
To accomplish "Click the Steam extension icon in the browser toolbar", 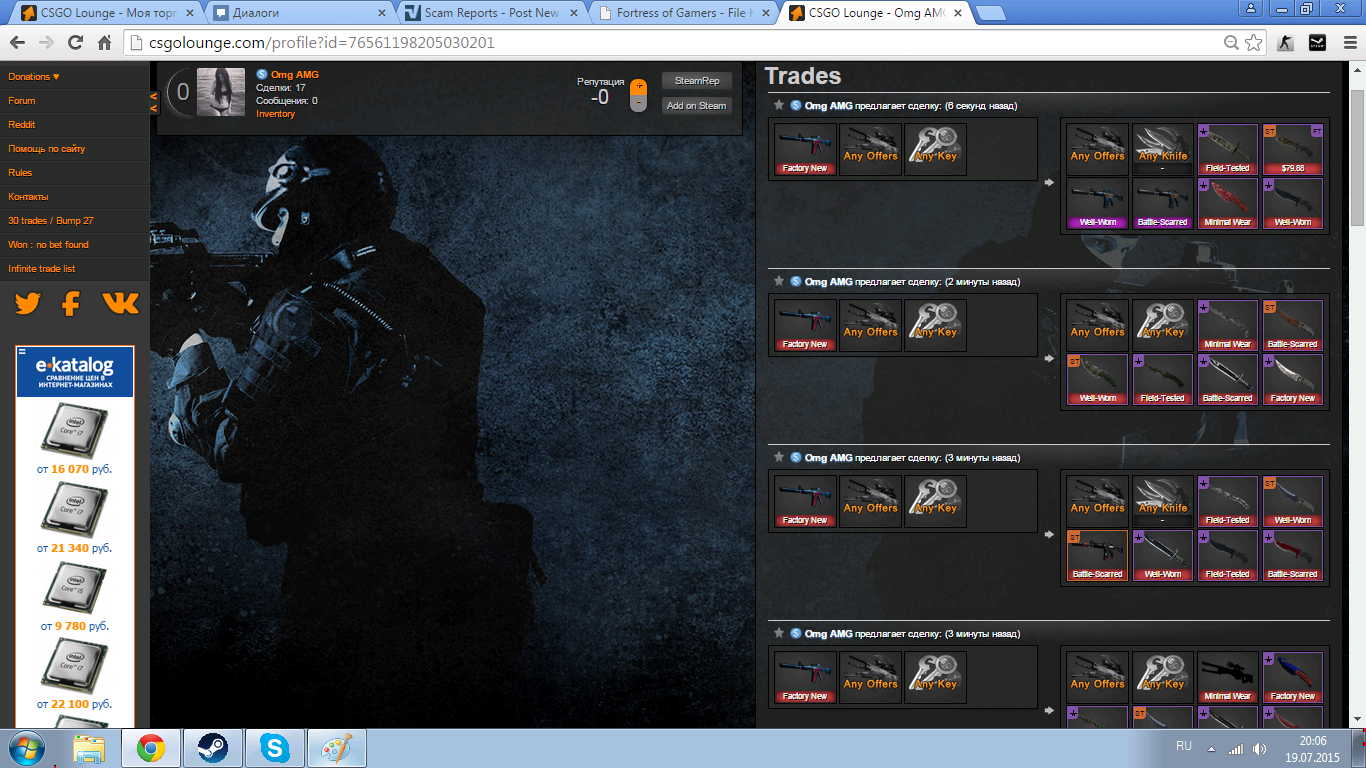I will [1317, 43].
